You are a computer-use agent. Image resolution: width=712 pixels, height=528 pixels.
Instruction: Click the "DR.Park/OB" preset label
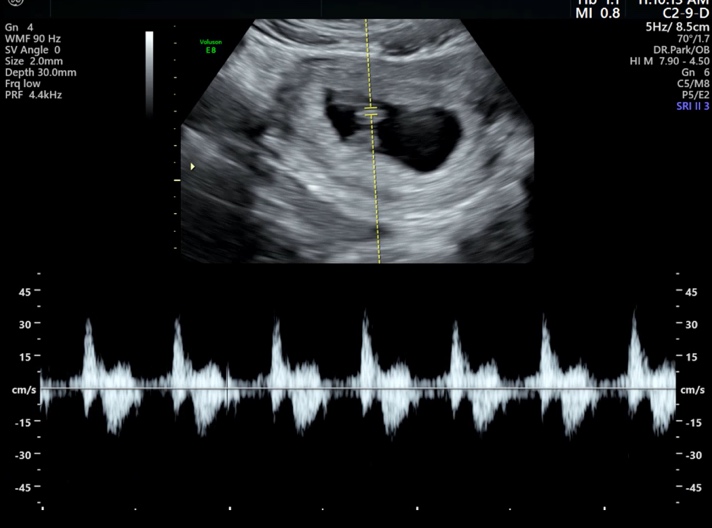681,50
